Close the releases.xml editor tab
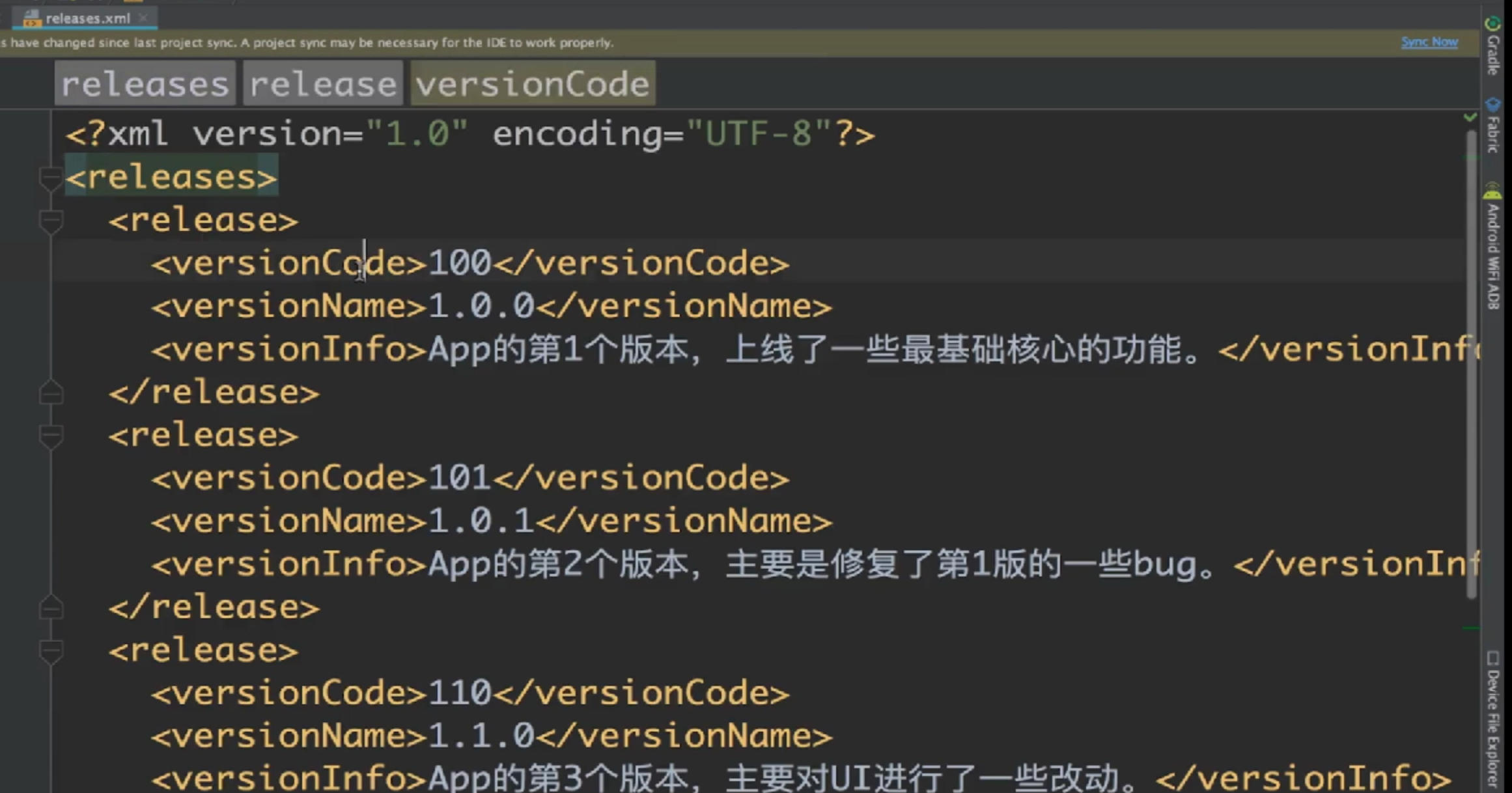The image size is (1512, 793). point(144,18)
